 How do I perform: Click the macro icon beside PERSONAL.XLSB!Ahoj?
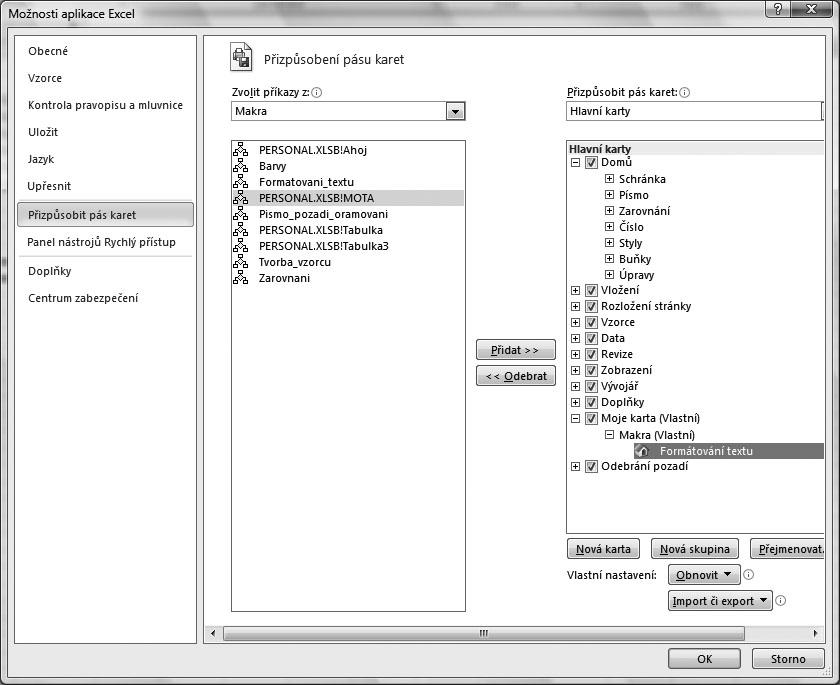241,150
